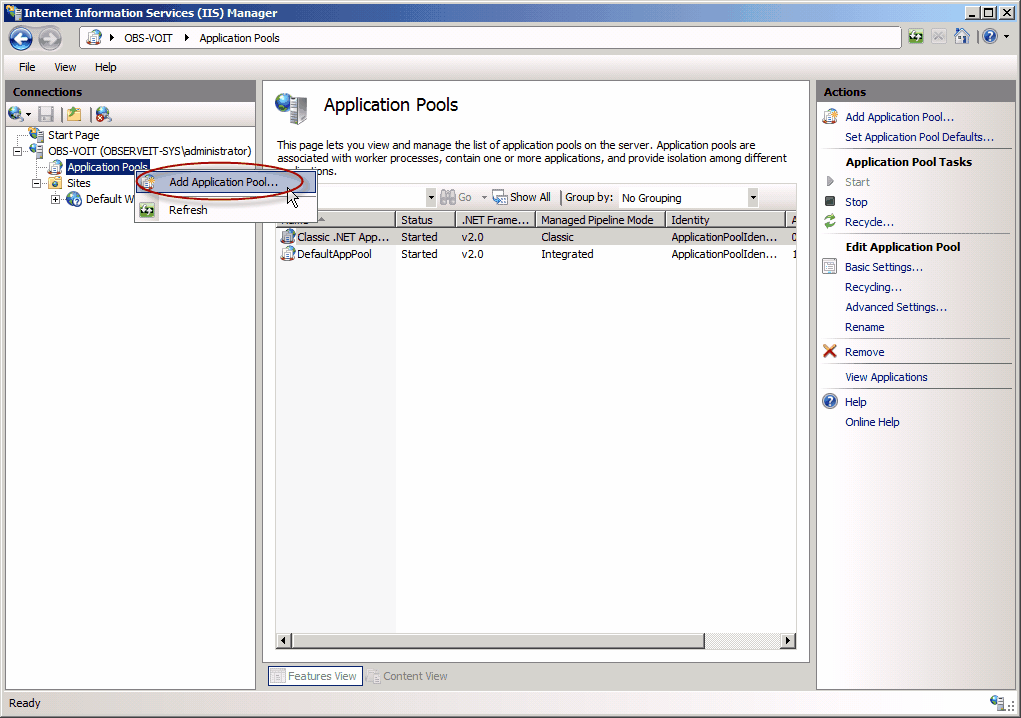Click the horizontal scrollbar right arrow

pos(788,640)
